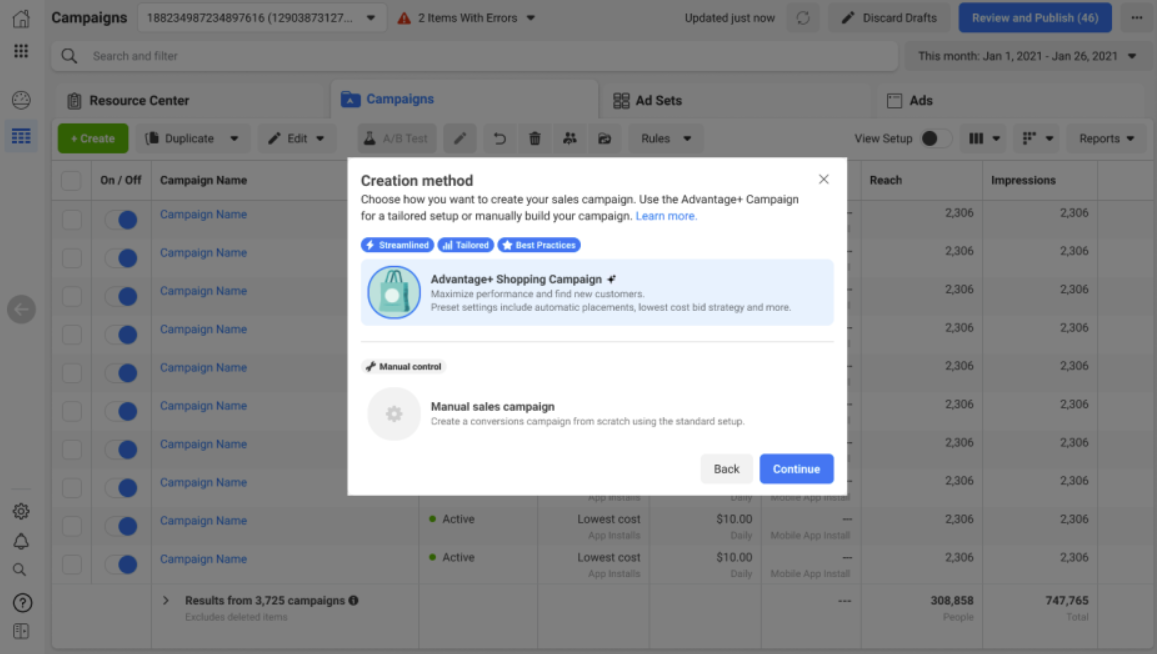
Task: Expand the Reports dropdown
Action: click(x=1105, y=138)
